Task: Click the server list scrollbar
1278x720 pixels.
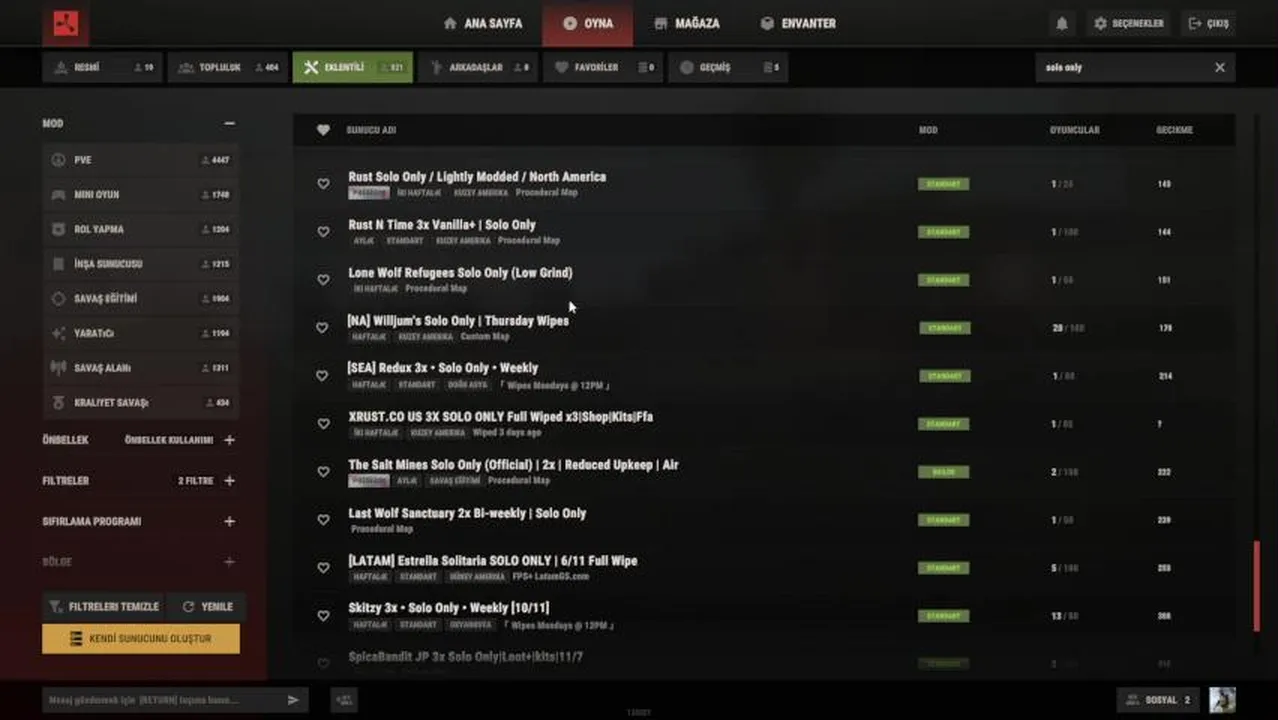Action: coord(1257,586)
